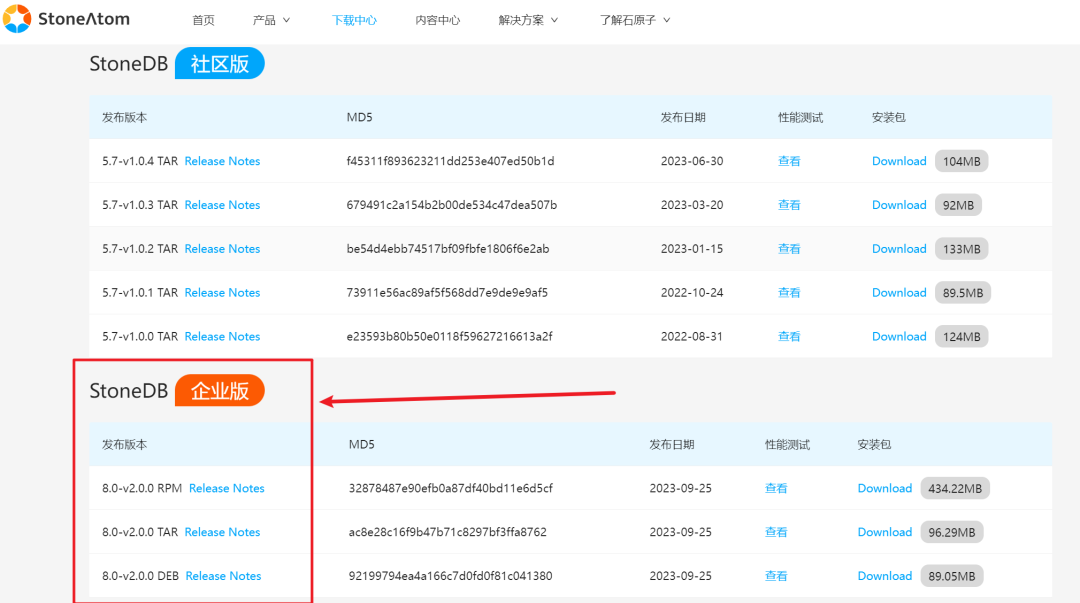Go to 内容中心 in navigation

pyautogui.click(x=437, y=20)
